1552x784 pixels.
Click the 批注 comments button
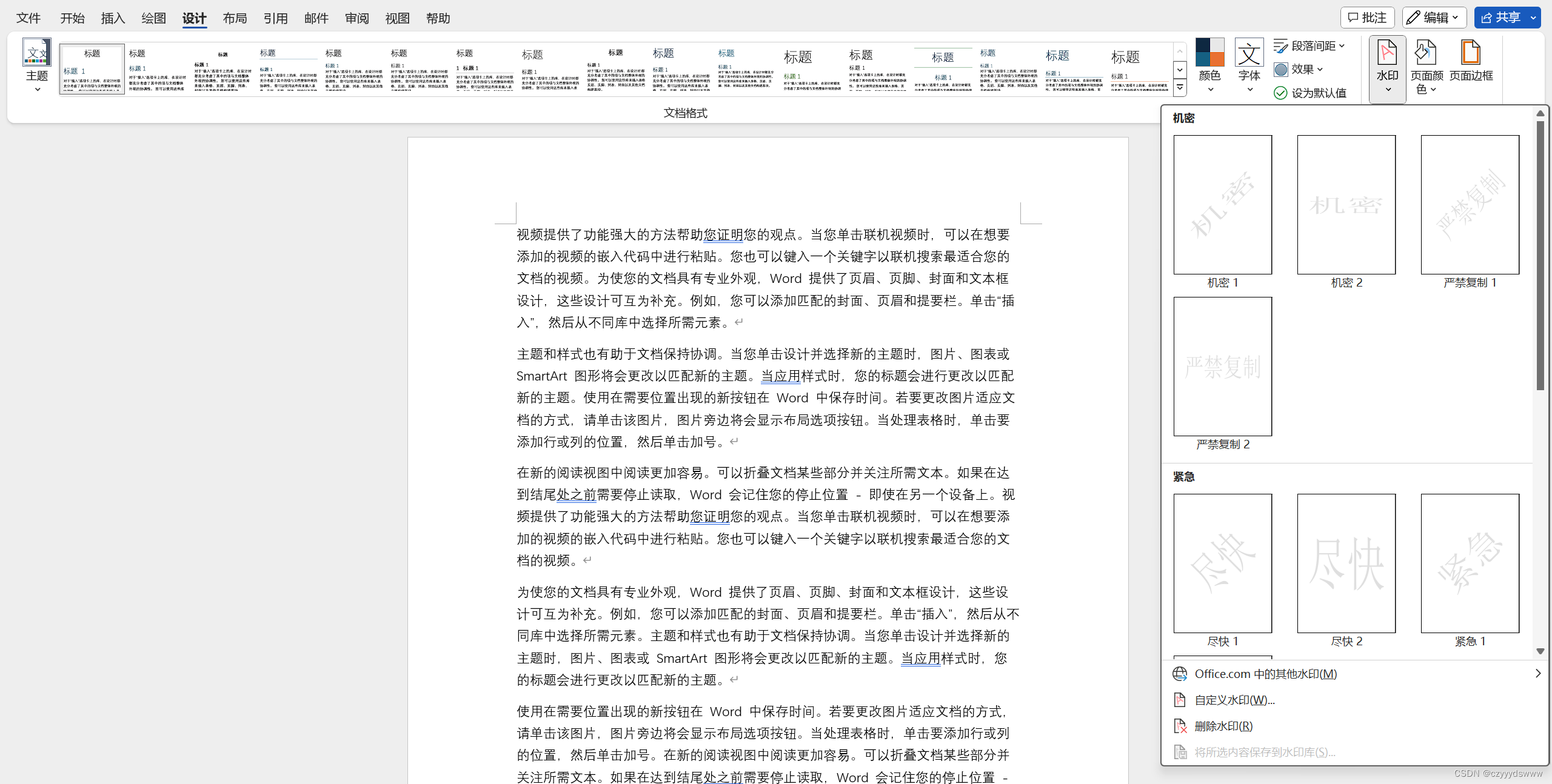click(x=1367, y=18)
